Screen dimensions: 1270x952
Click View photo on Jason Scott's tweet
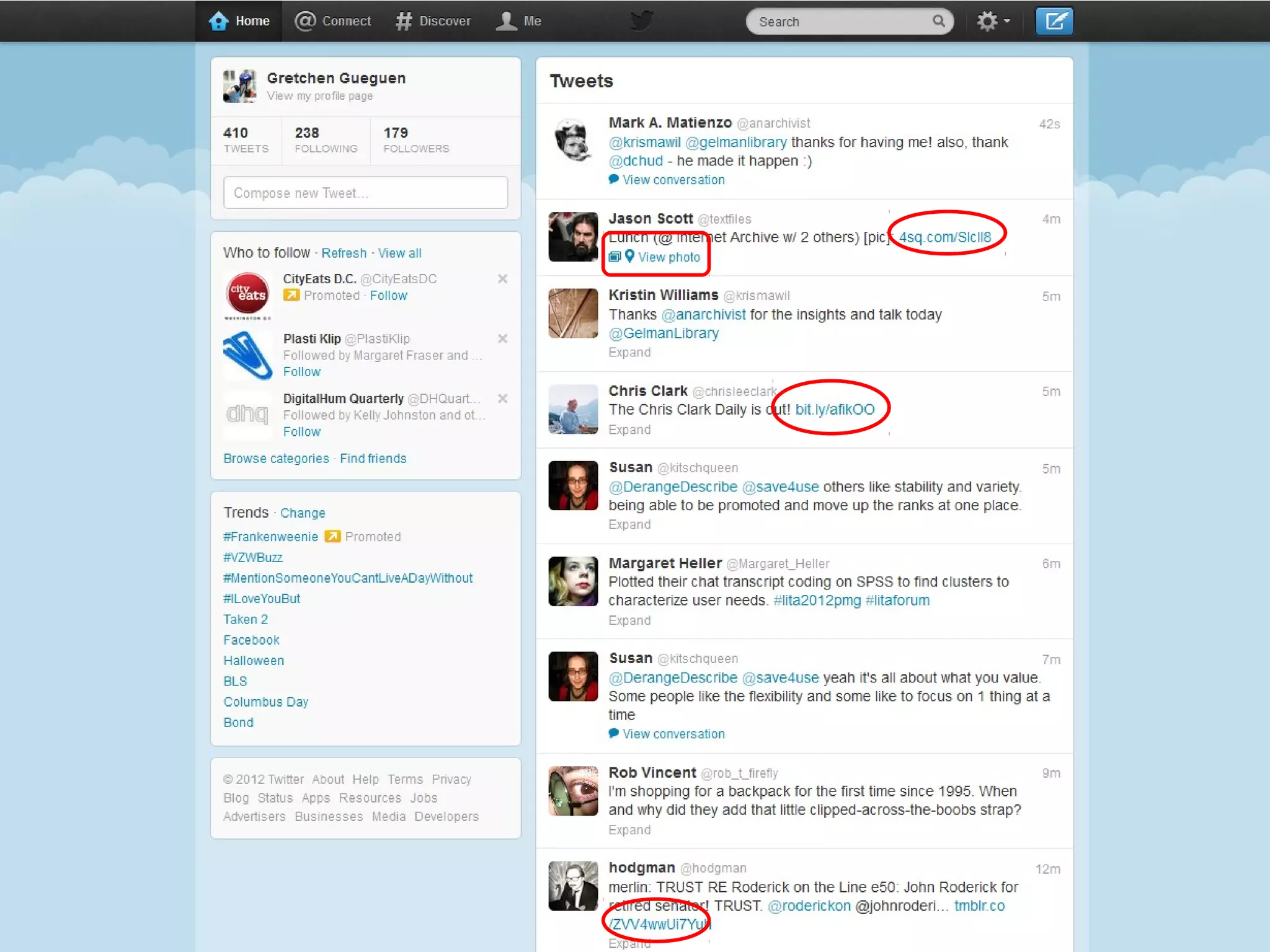668,257
